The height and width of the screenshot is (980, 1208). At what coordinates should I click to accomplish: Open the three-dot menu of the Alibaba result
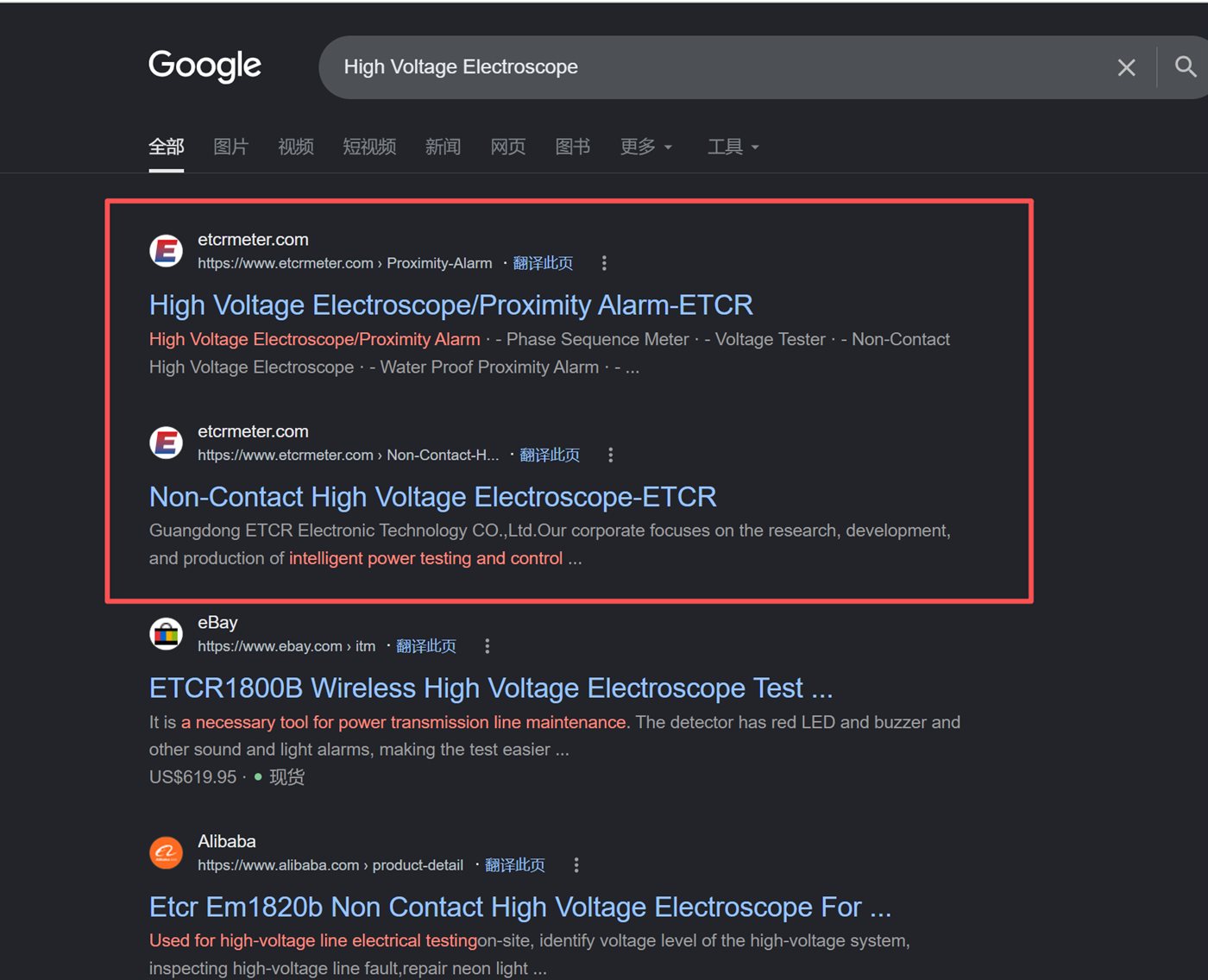(x=576, y=865)
